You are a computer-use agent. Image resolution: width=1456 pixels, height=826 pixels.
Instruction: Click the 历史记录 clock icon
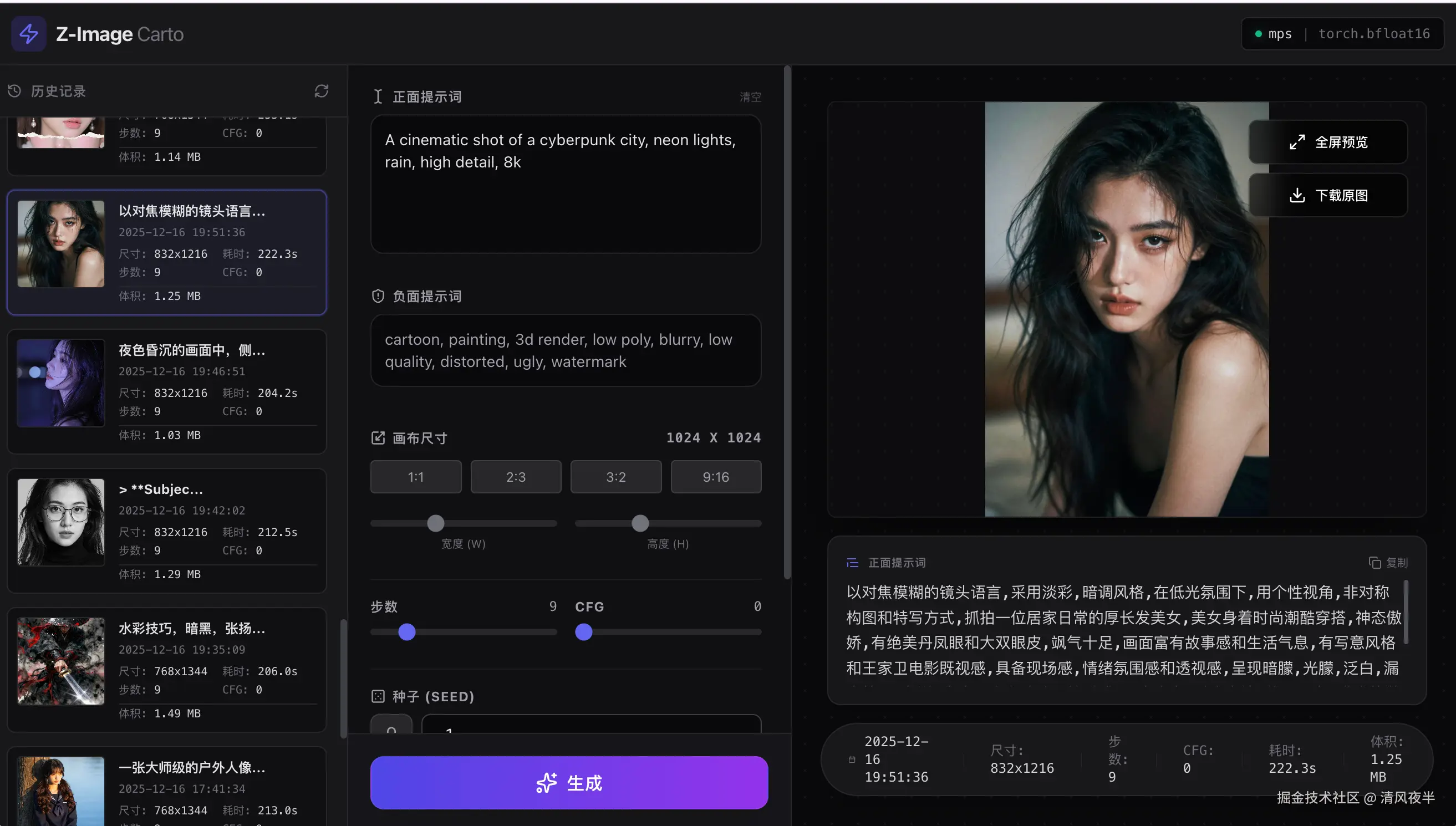pos(14,91)
